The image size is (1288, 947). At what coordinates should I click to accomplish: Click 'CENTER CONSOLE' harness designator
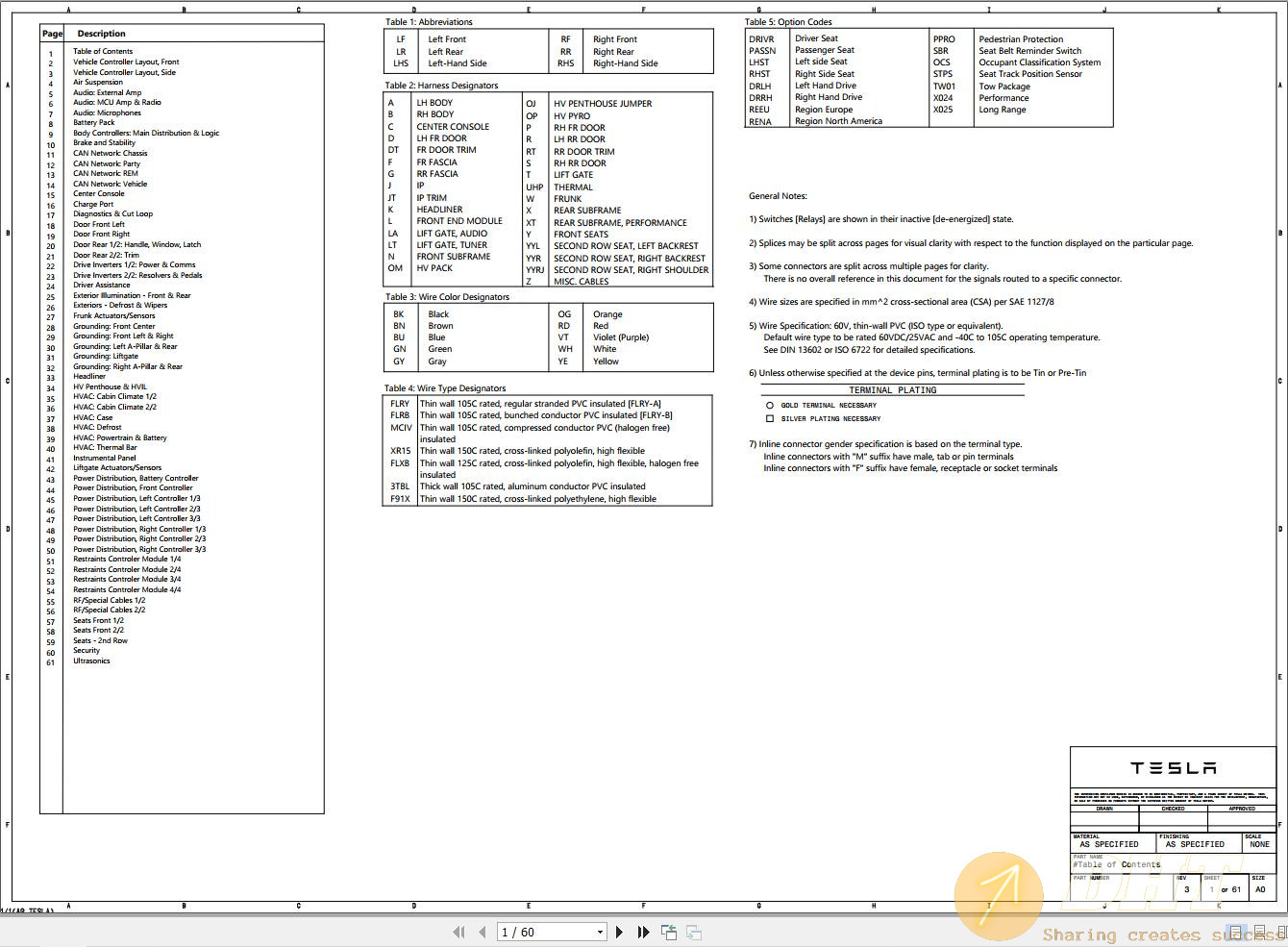453,127
